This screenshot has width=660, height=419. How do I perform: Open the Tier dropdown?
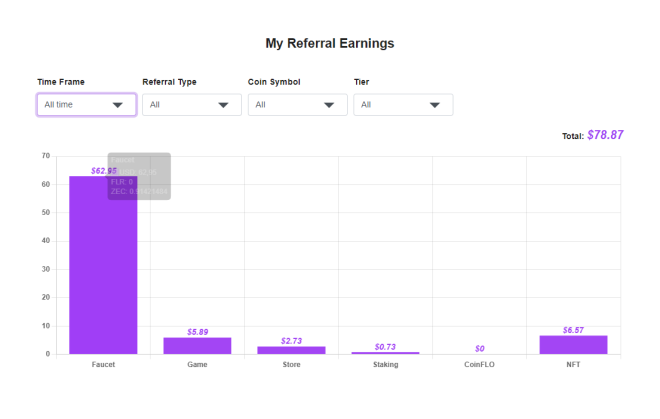point(403,104)
